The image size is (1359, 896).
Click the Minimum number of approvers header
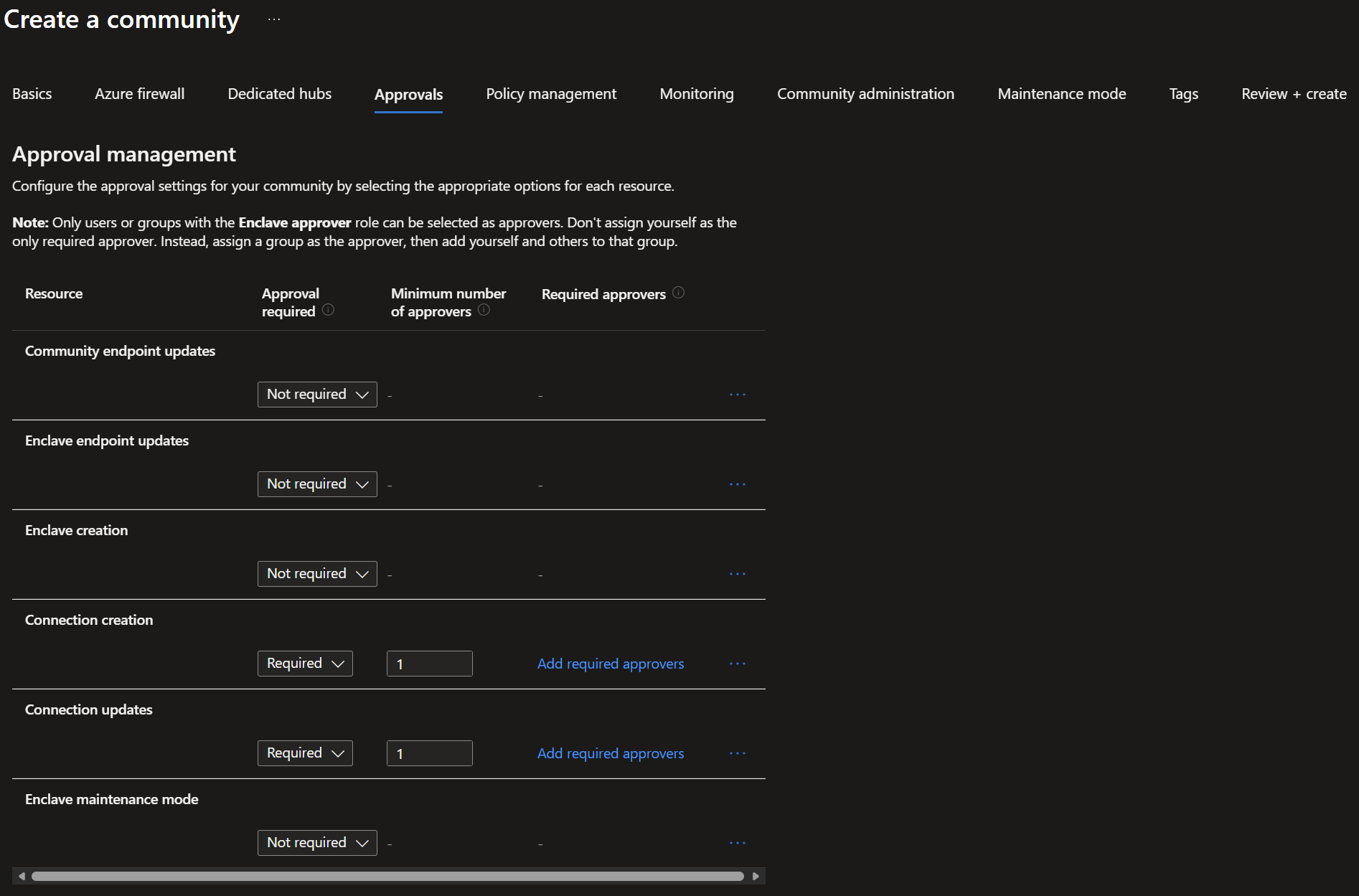[448, 302]
